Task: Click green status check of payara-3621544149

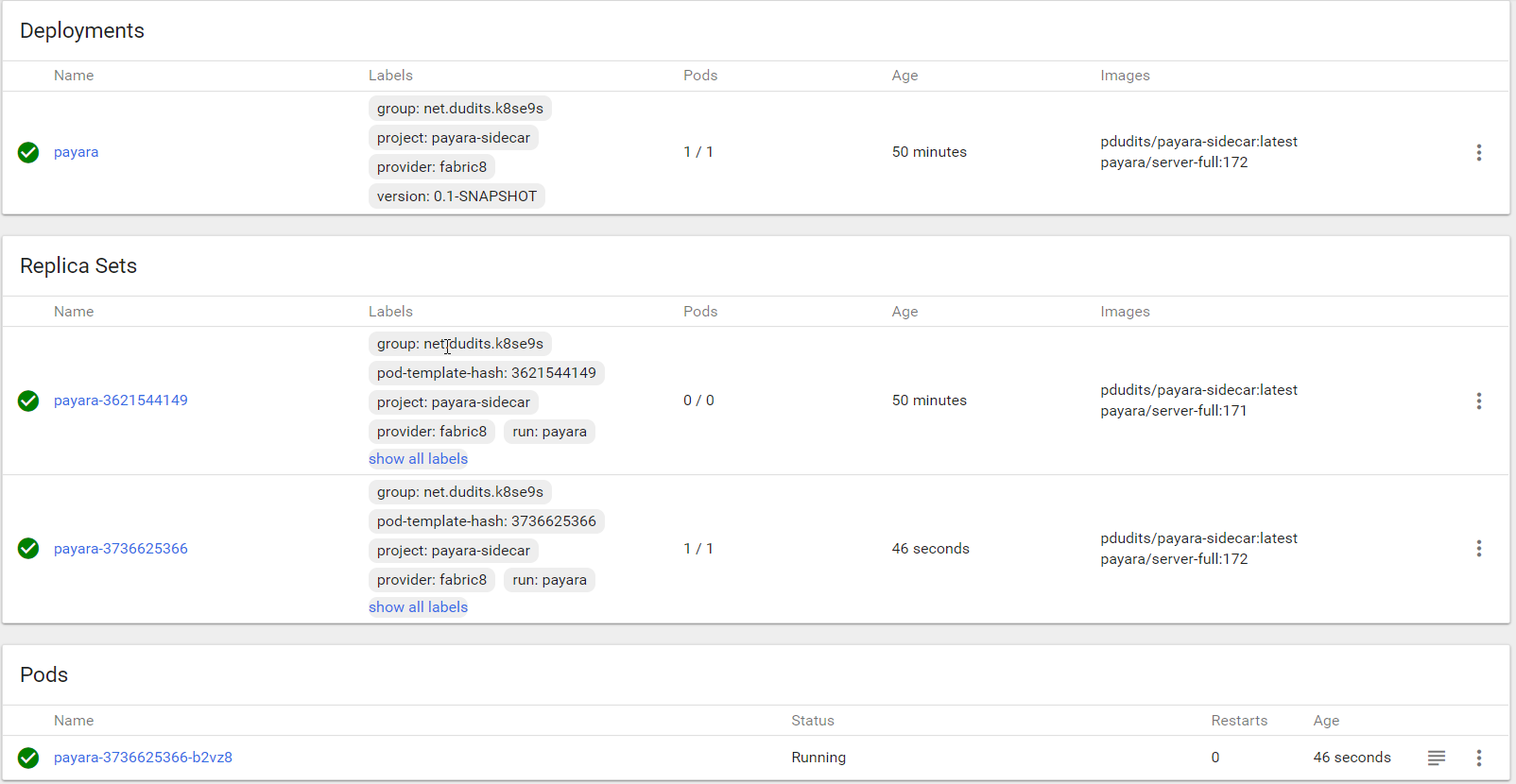Action: (x=28, y=401)
